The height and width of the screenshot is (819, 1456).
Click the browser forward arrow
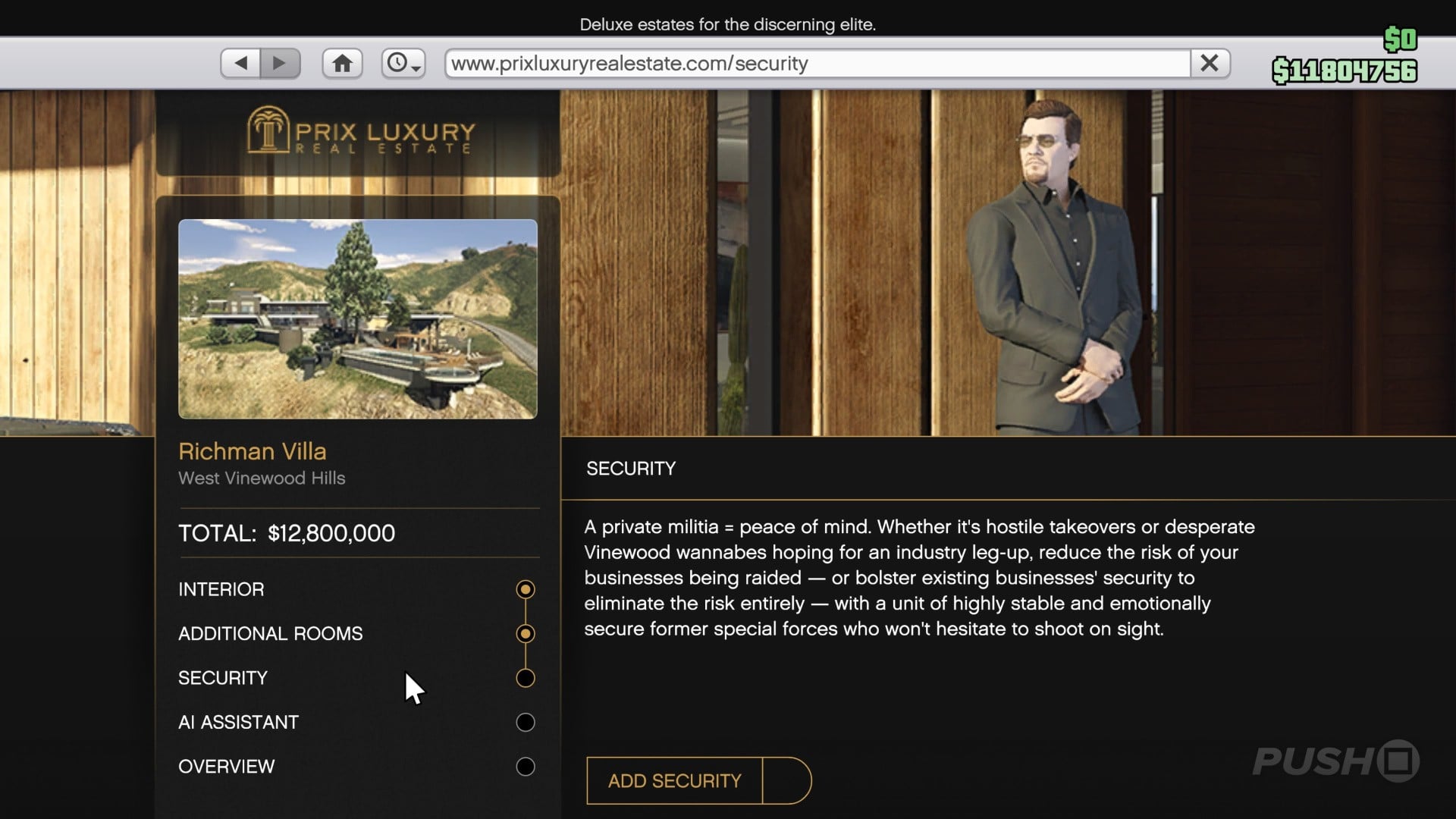(280, 63)
